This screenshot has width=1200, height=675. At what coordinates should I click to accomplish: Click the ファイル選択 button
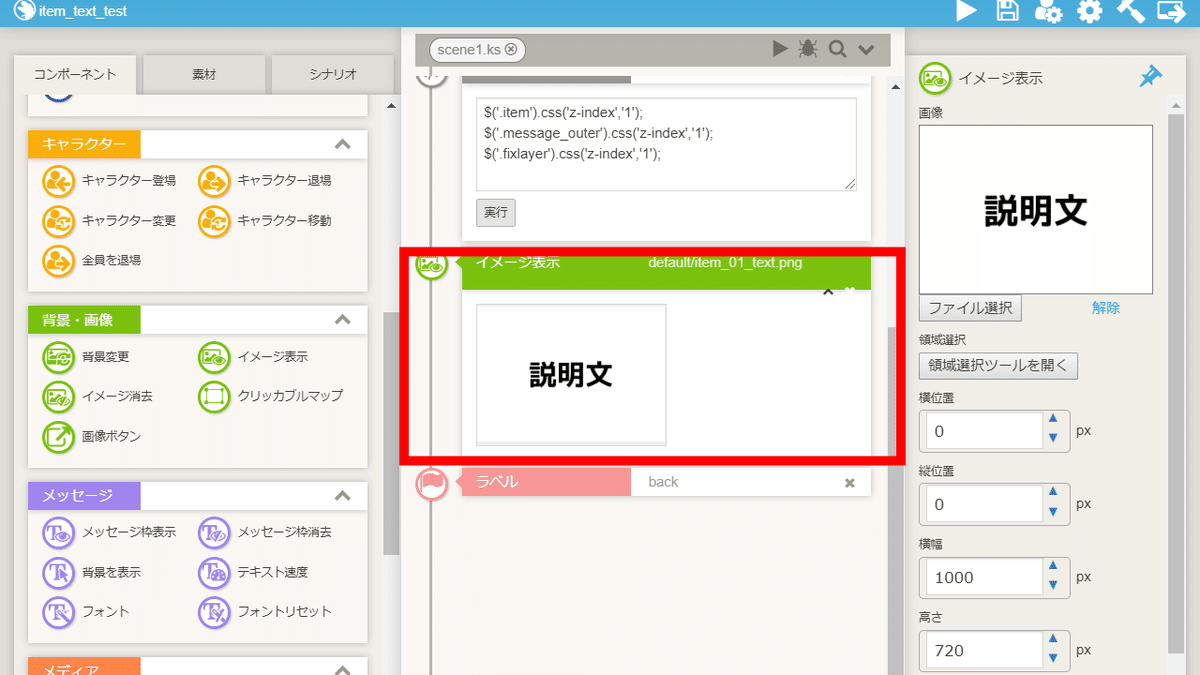pyautogui.click(x=970, y=308)
